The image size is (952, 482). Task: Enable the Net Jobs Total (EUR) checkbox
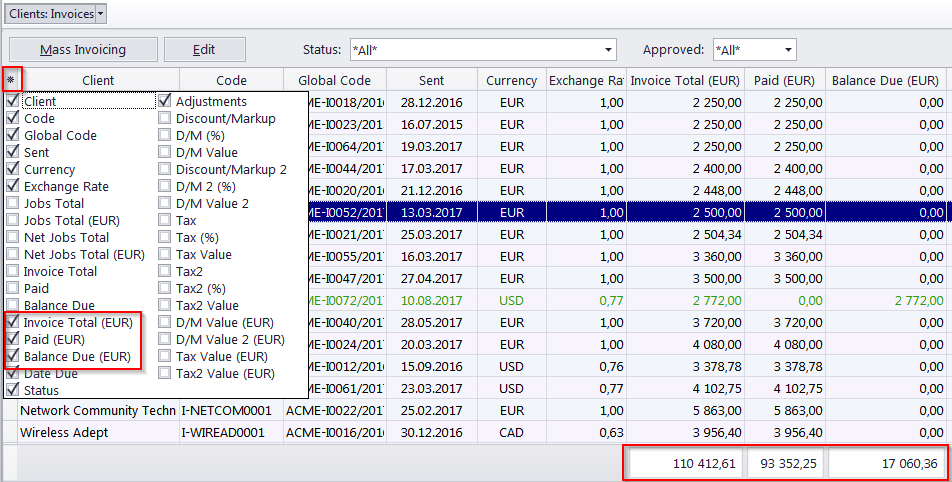coord(12,254)
